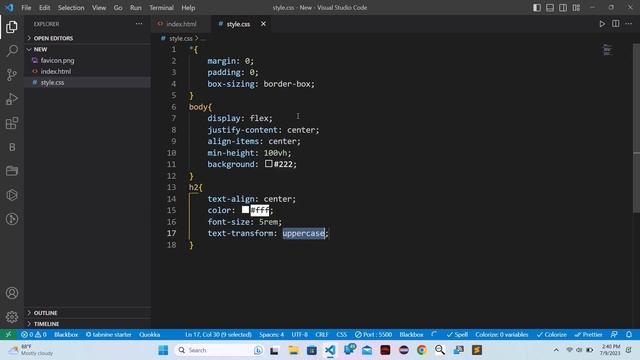Open File Explorer from taskbar
The height and width of the screenshot is (360, 640).
[293, 350]
